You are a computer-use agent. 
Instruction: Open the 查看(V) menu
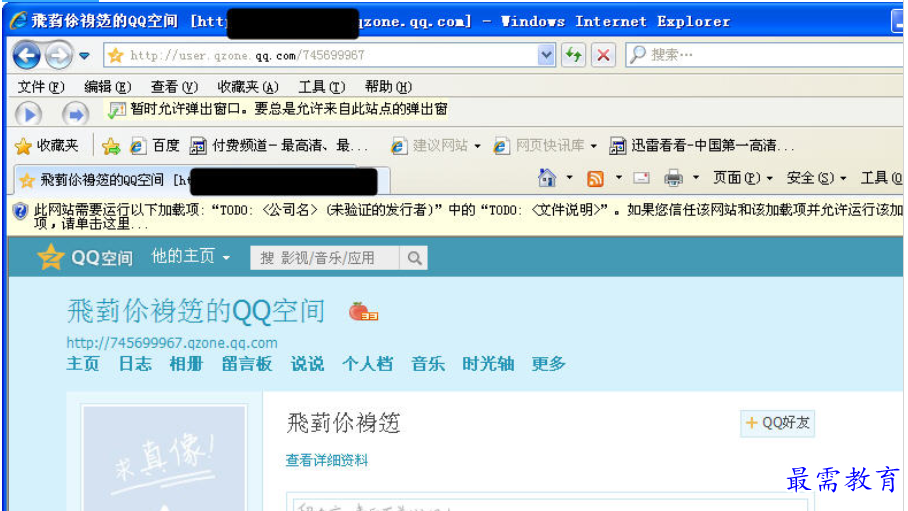click(x=174, y=87)
